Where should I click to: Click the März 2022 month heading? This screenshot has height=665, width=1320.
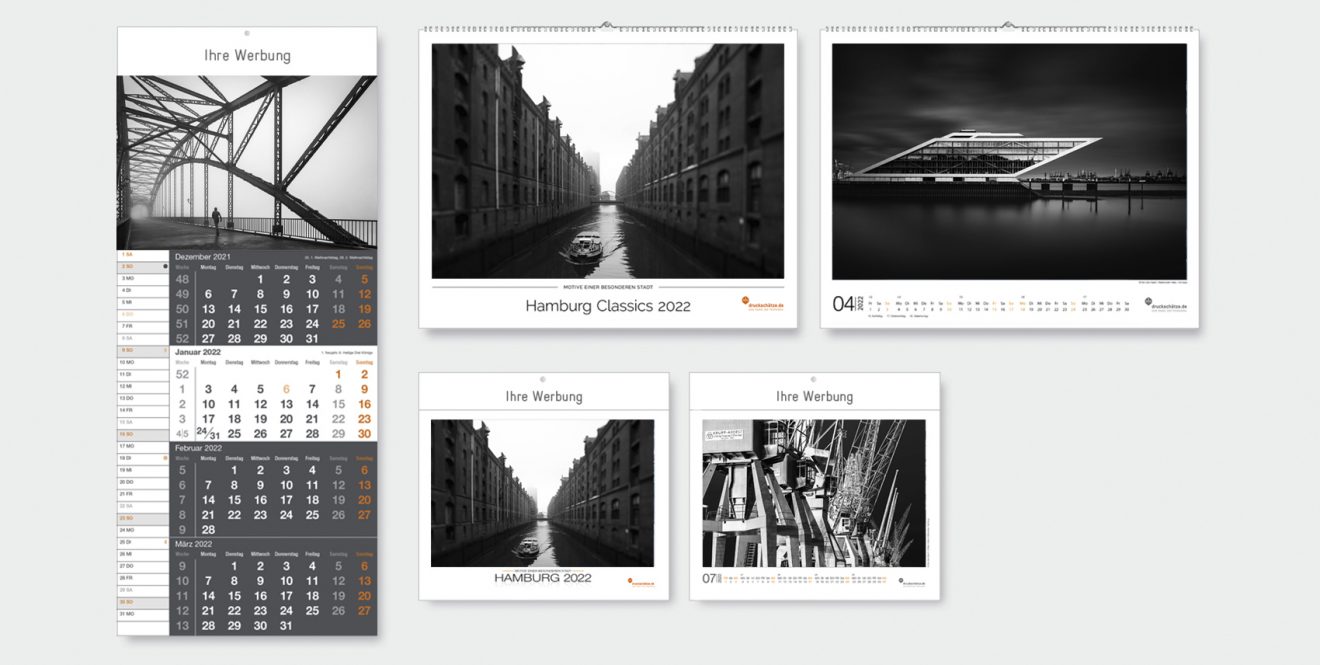(194, 544)
